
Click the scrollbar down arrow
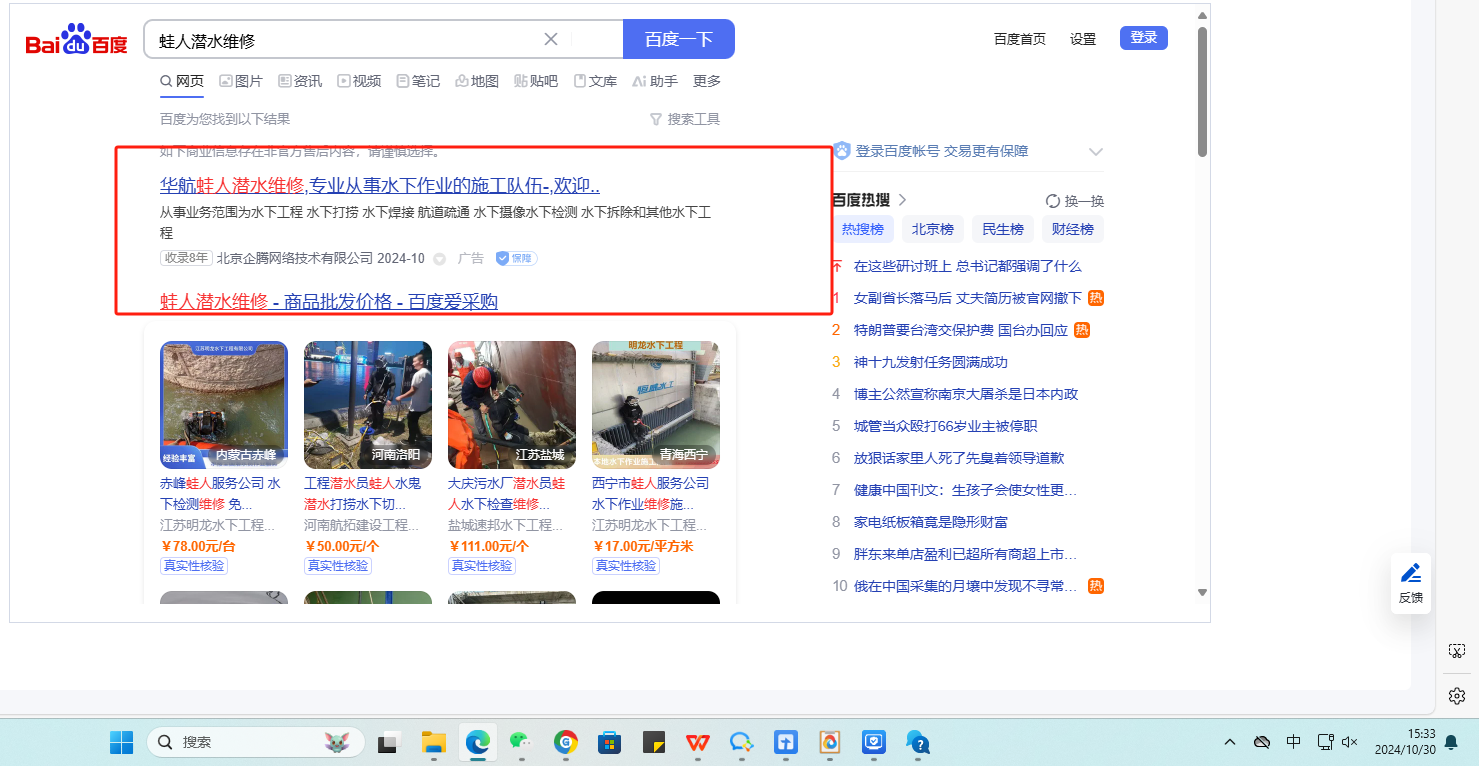(x=1203, y=592)
